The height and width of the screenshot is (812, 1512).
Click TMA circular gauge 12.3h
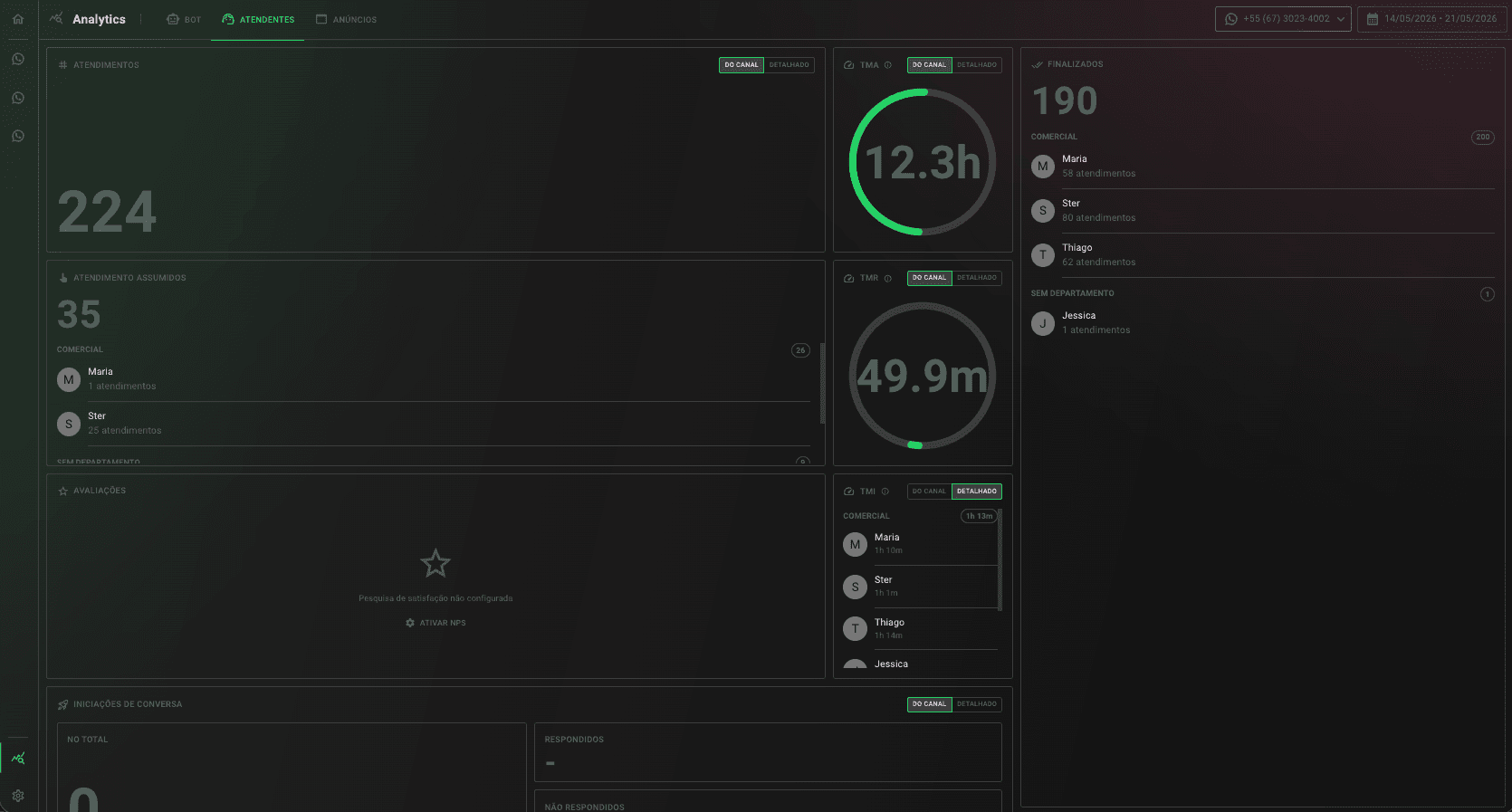click(923, 162)
